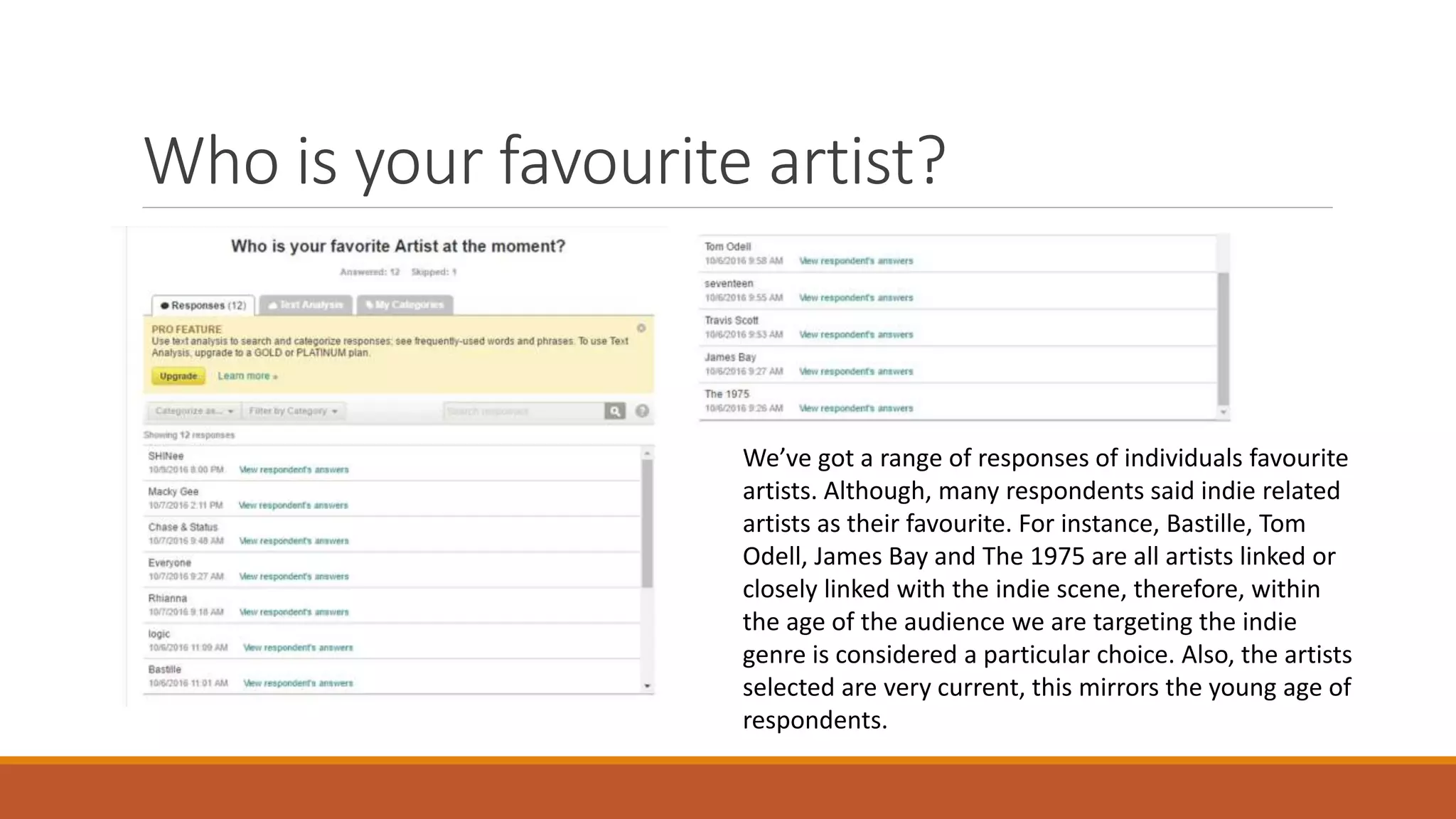Click the left list scroll-down arrow
Viewport: 1456px width, 819px height.
(647, 685)
